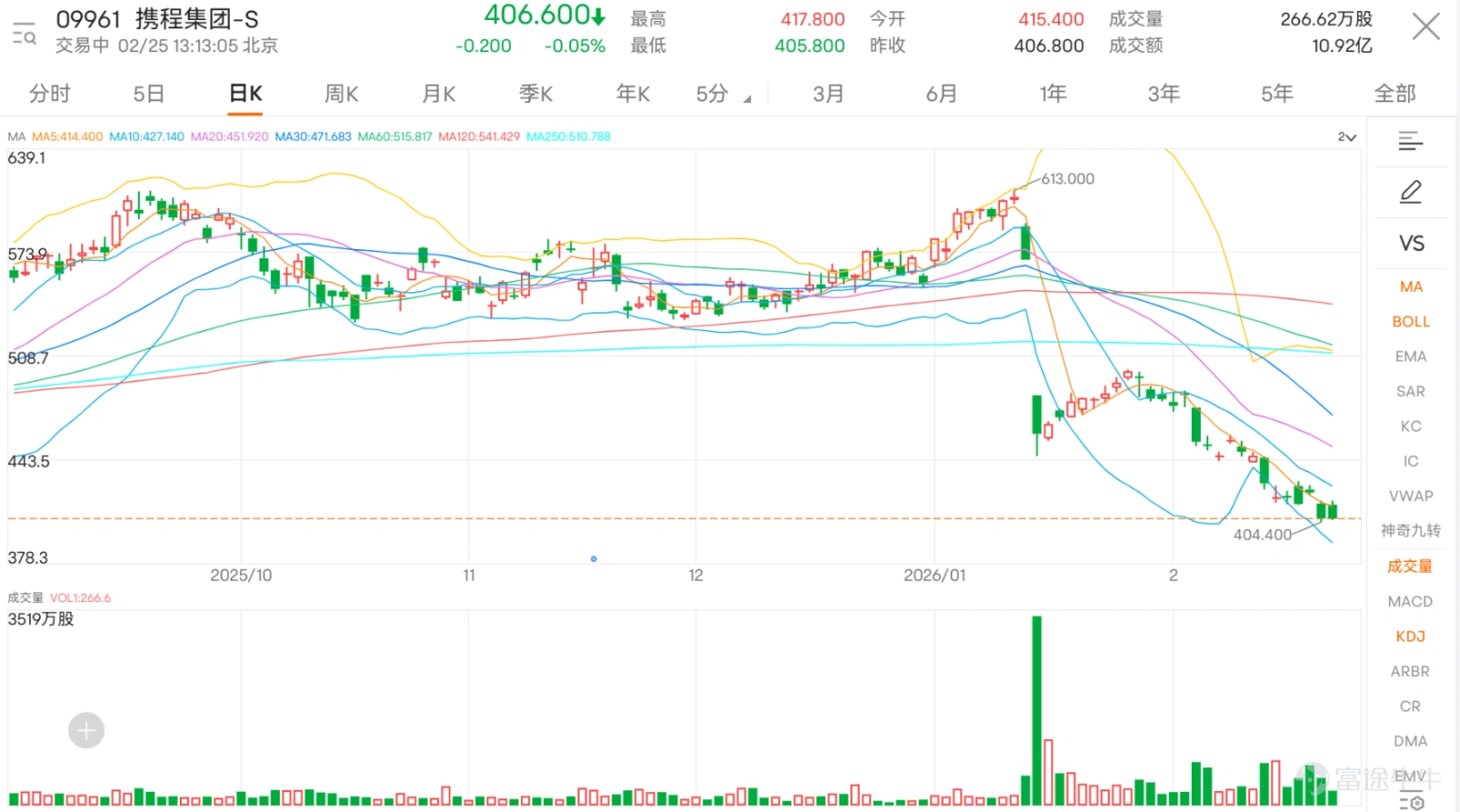Viewport: 1460px width, 812px height.
Task: Close the chart view
Action: click(1425, 26)
